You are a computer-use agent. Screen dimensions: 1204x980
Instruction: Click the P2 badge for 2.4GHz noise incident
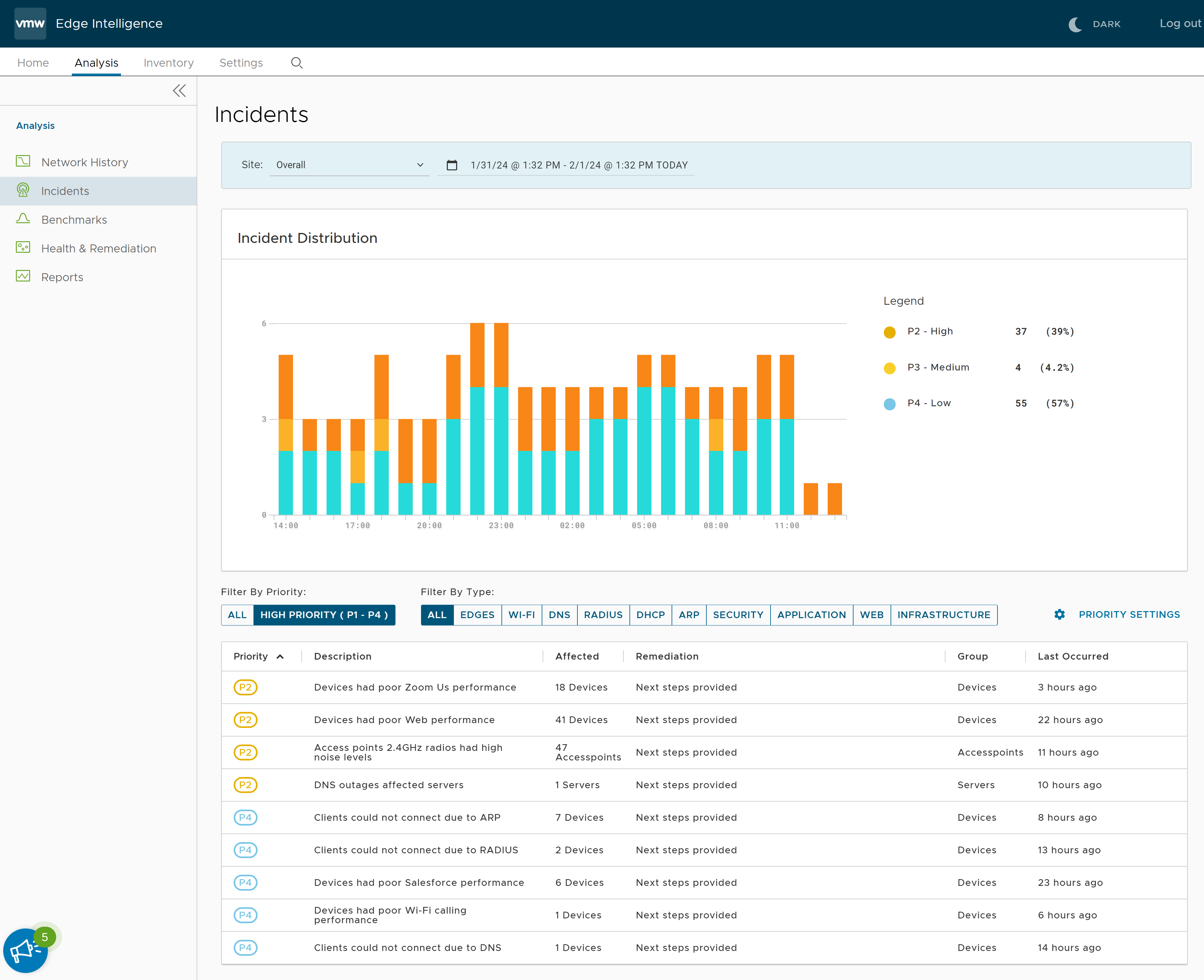pos(246,752)
